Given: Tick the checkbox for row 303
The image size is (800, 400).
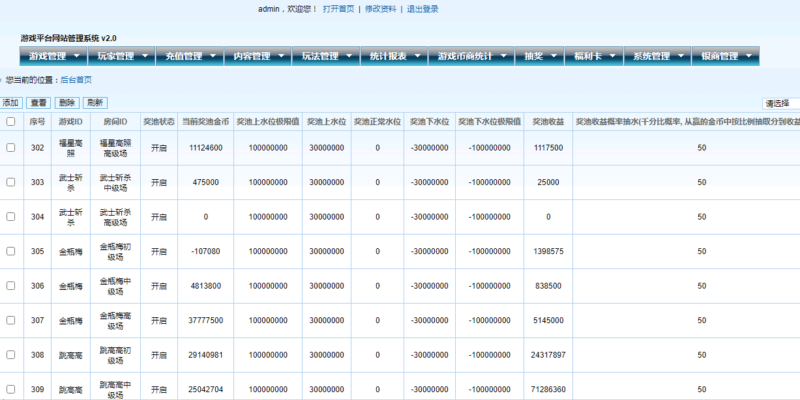Looking at the screenshot, I should pyautogui.click(x=11, y=182).
